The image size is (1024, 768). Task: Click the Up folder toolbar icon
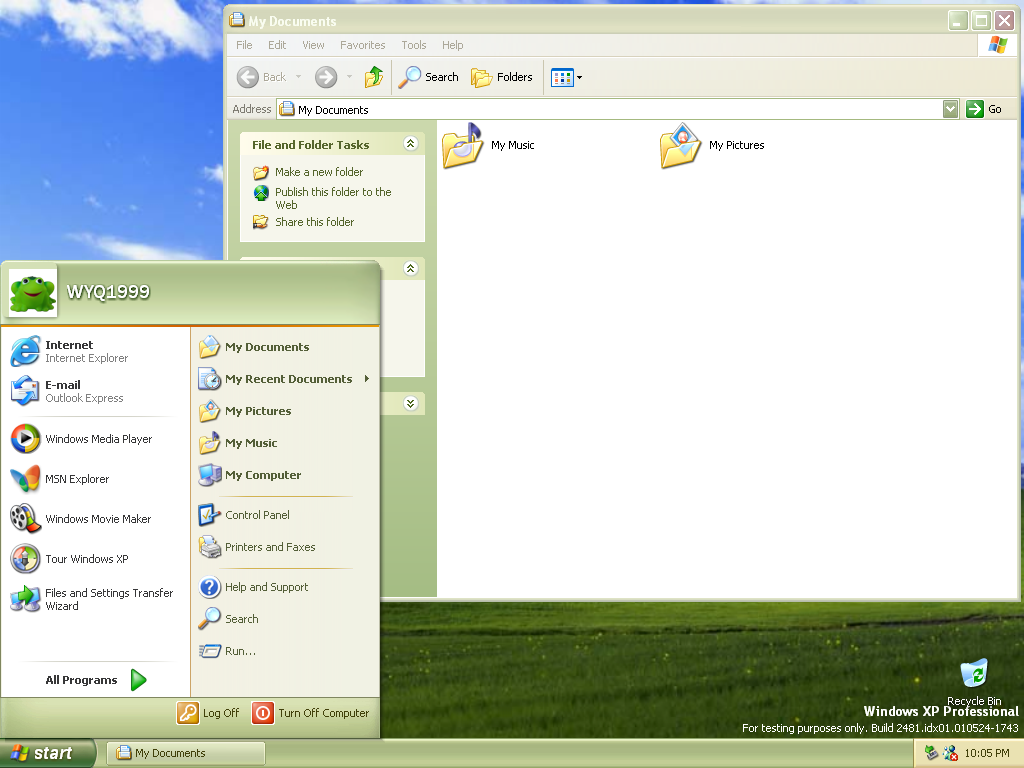tap(374, 77)
